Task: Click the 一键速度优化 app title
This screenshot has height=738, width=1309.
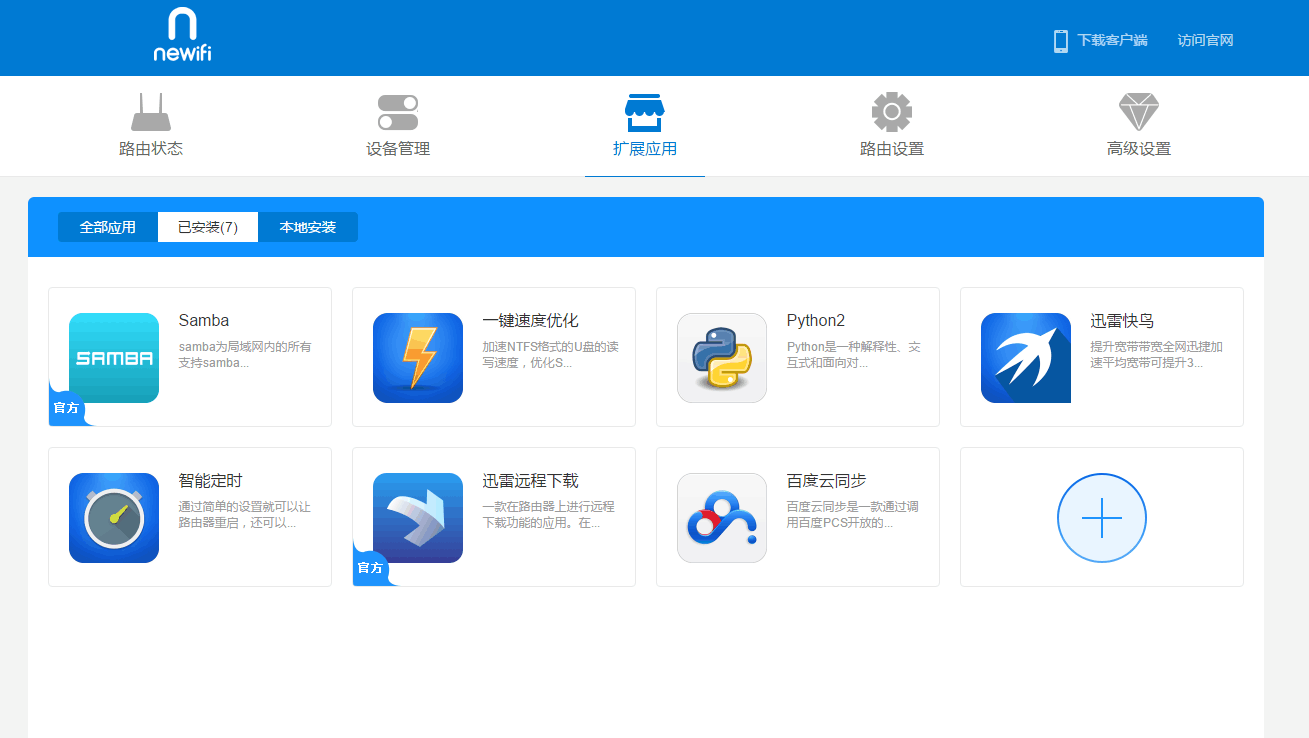Action: pyautogui.click(x=531, y=321)
